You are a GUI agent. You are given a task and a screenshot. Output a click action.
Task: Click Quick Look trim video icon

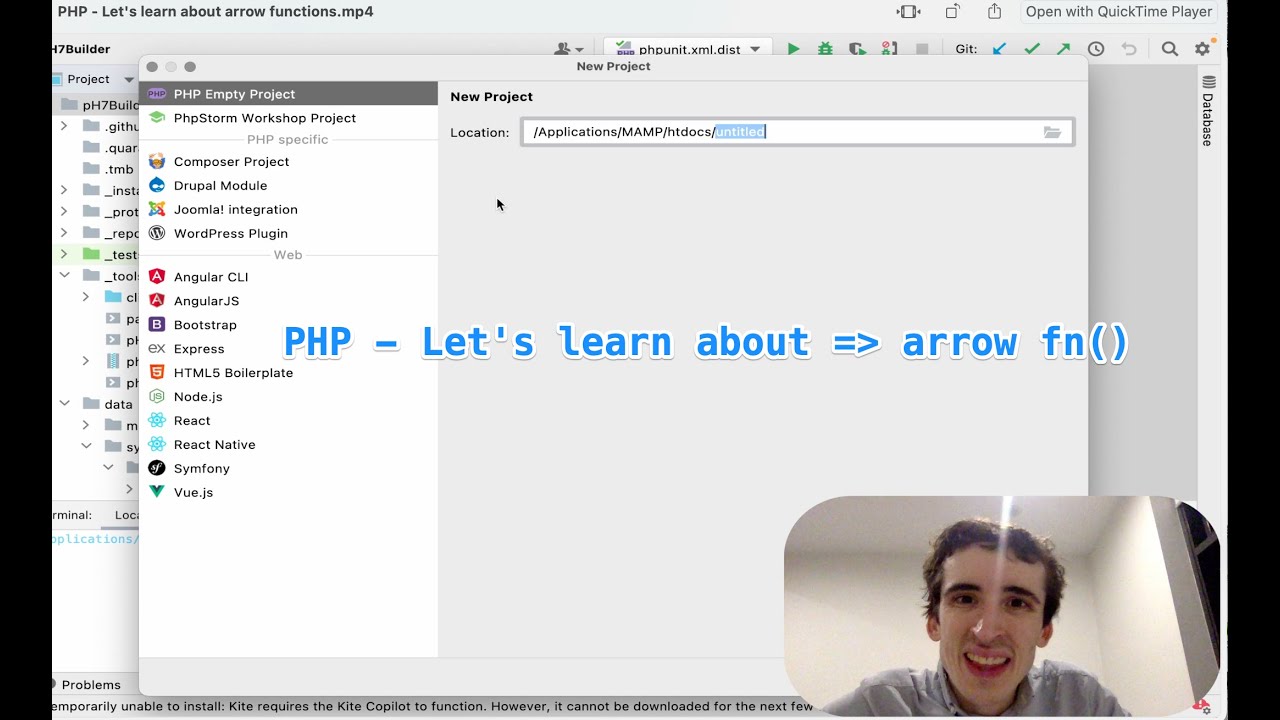(909, 12)
